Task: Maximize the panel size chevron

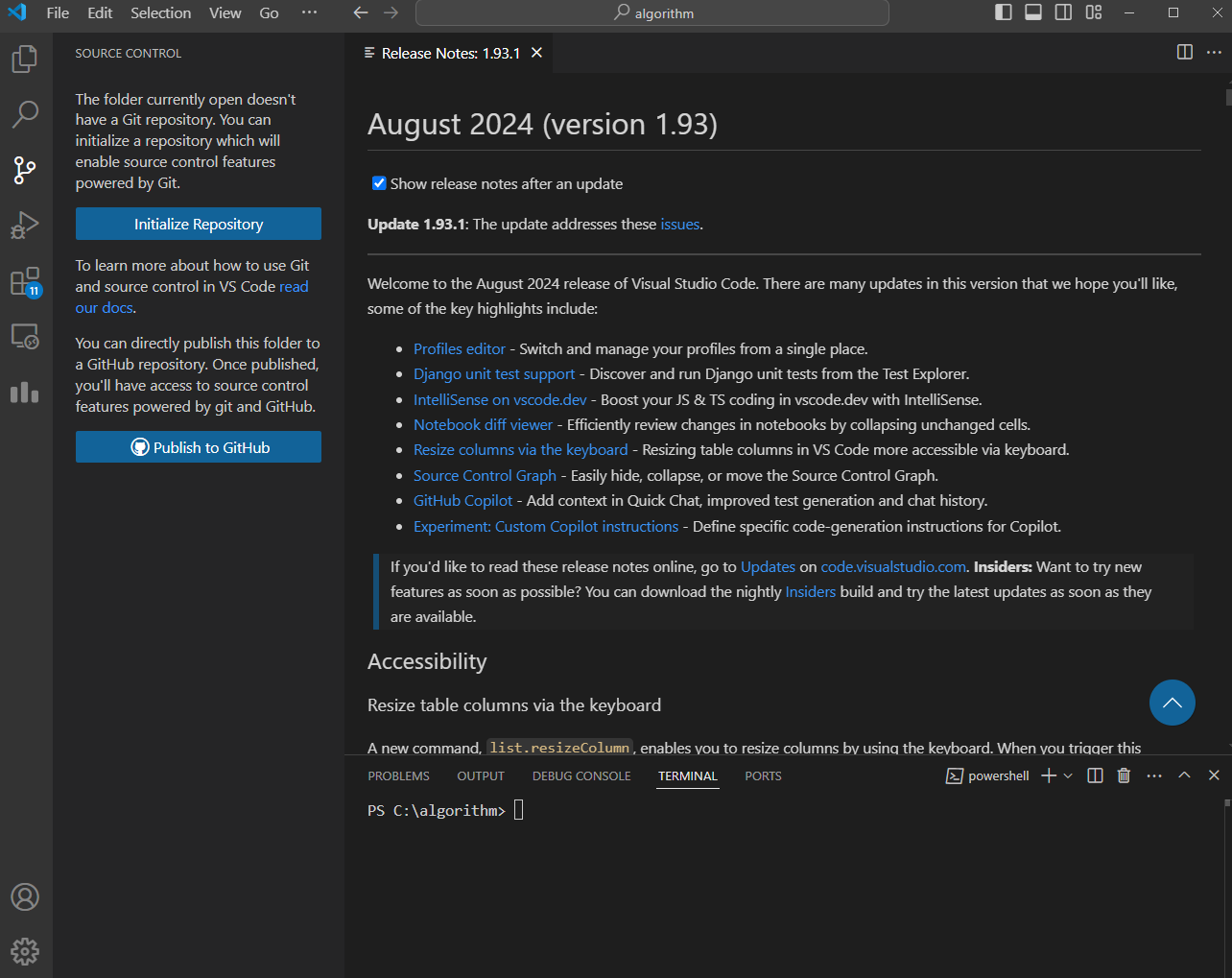Action: tap(1184, 775)
